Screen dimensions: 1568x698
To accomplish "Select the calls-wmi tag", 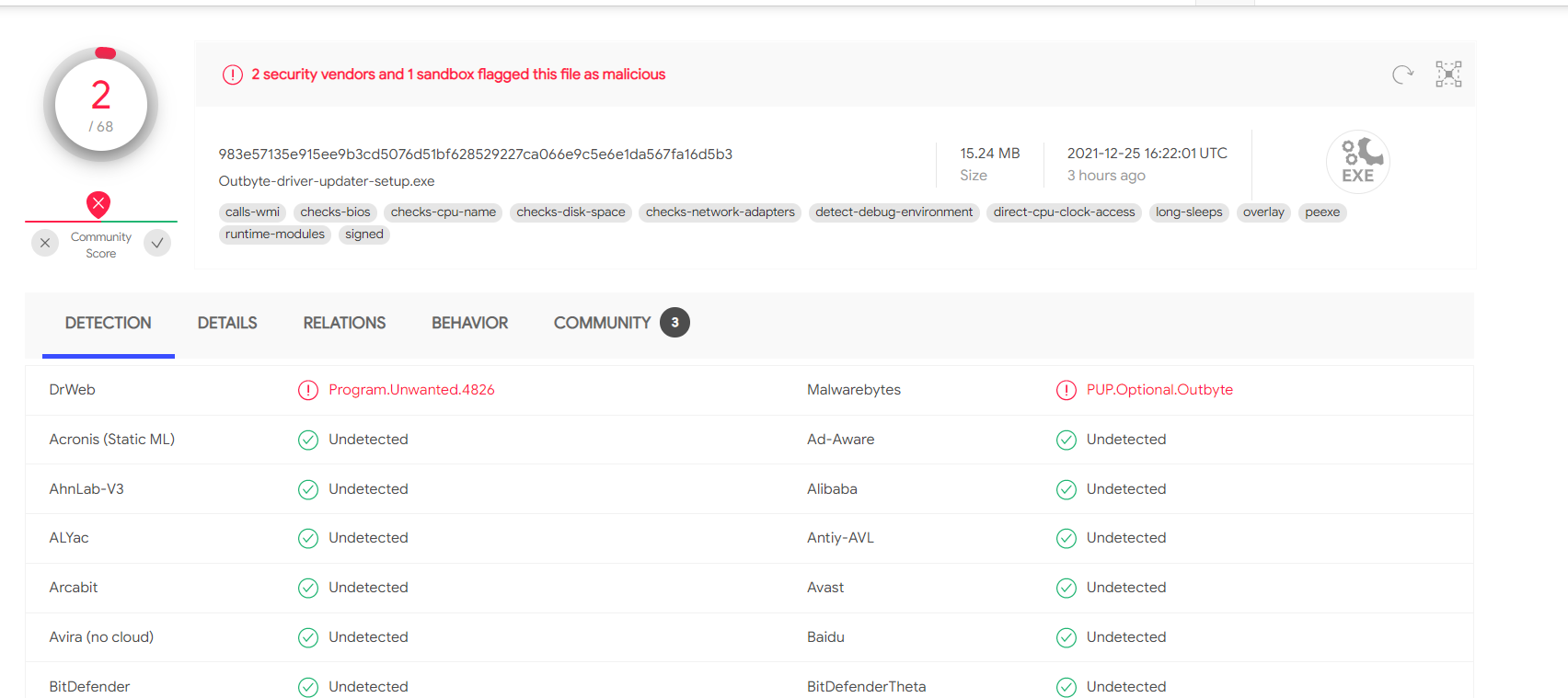I will tap(252, 212).
